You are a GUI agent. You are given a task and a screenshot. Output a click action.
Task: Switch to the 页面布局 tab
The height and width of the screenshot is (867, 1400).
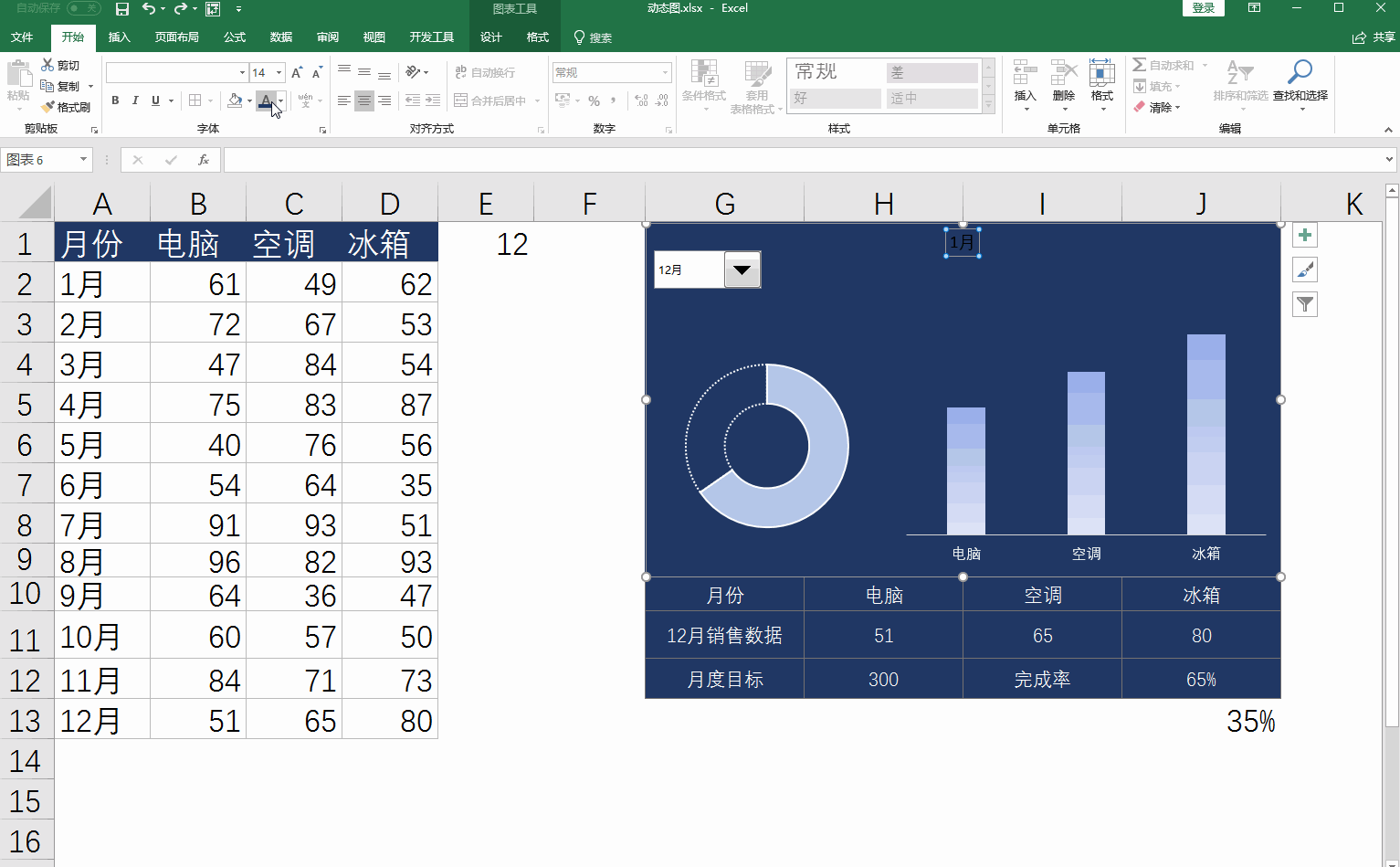(x=176, y=37)
